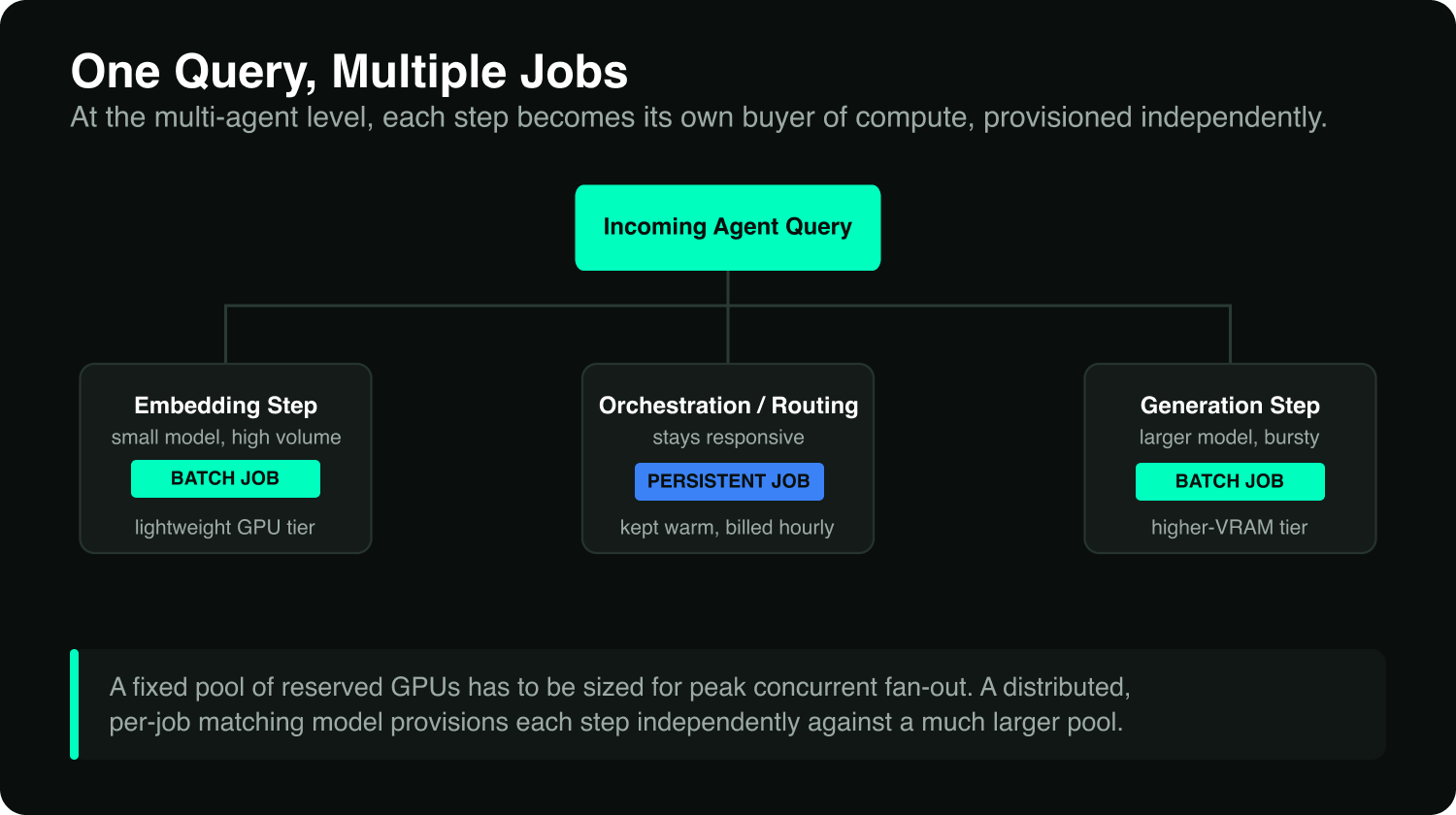Select the Generation Step heading
The image size is (1456, 815).
[x=1230, y=406]
